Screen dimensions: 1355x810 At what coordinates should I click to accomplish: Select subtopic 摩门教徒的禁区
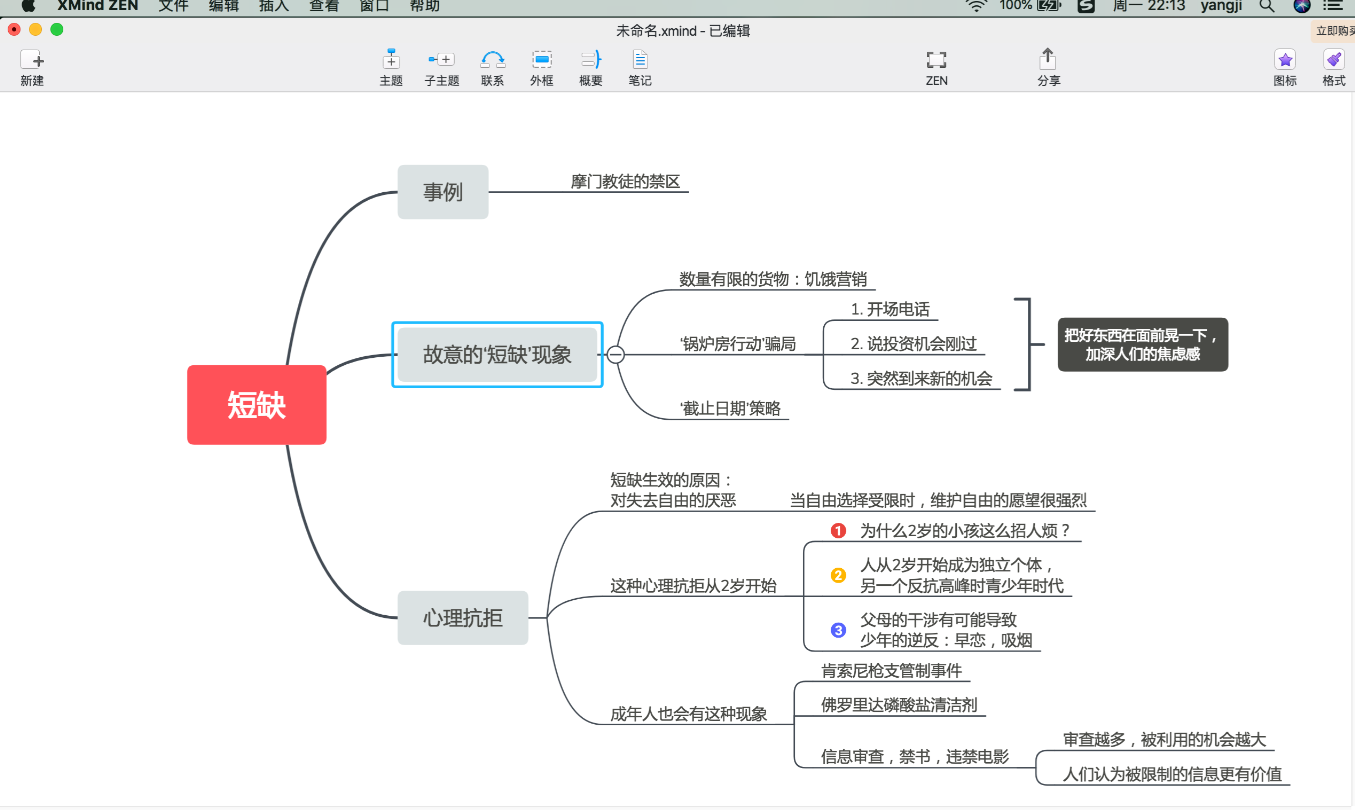point(625,181)
